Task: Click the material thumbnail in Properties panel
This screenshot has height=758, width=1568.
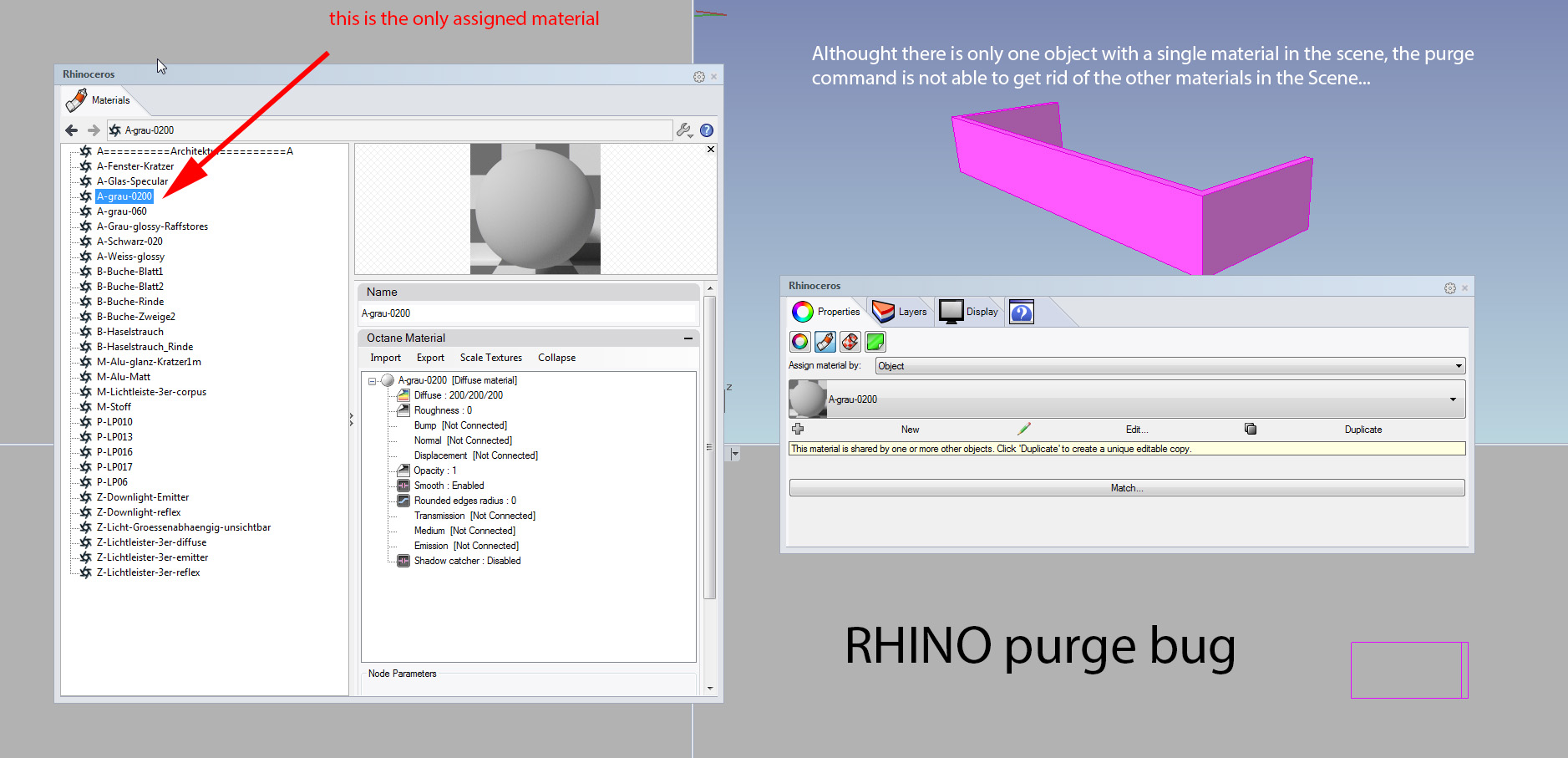Action: click(x=808, y=399)
